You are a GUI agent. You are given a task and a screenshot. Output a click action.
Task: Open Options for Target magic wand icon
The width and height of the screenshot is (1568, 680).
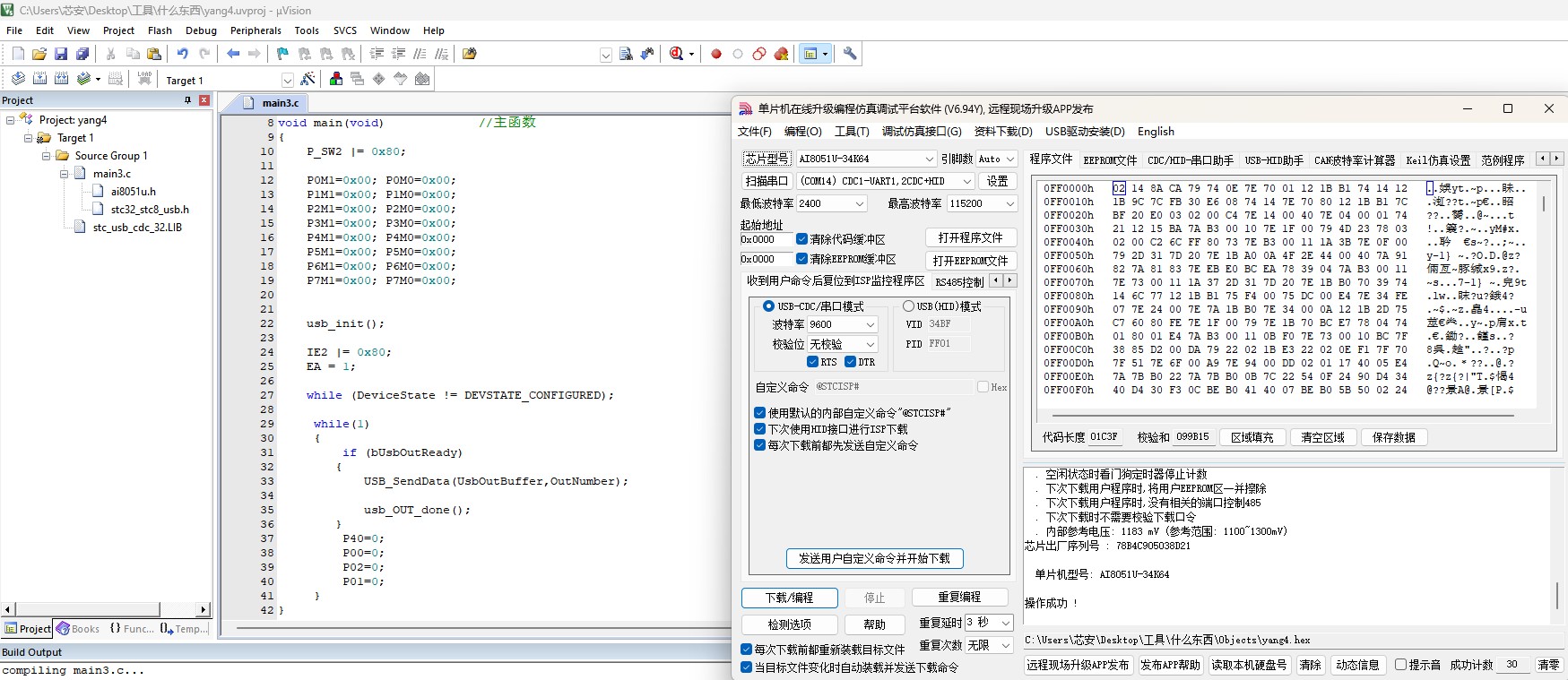[308, 79]
